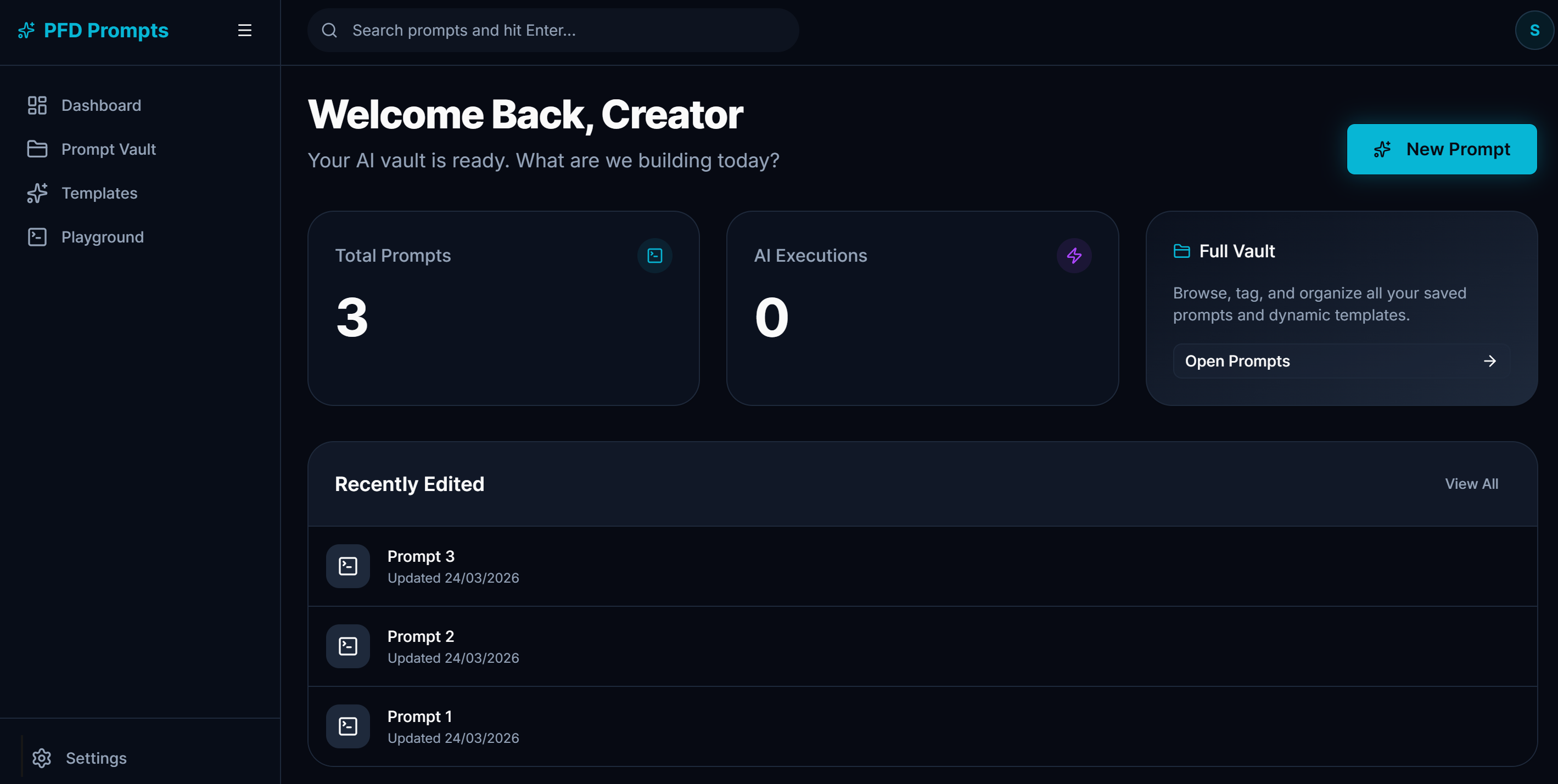Click the PFD Prompts sparkle logo icon
Image resolution: width=1558 pixels, height=784 pixels.
coord(26,30)
